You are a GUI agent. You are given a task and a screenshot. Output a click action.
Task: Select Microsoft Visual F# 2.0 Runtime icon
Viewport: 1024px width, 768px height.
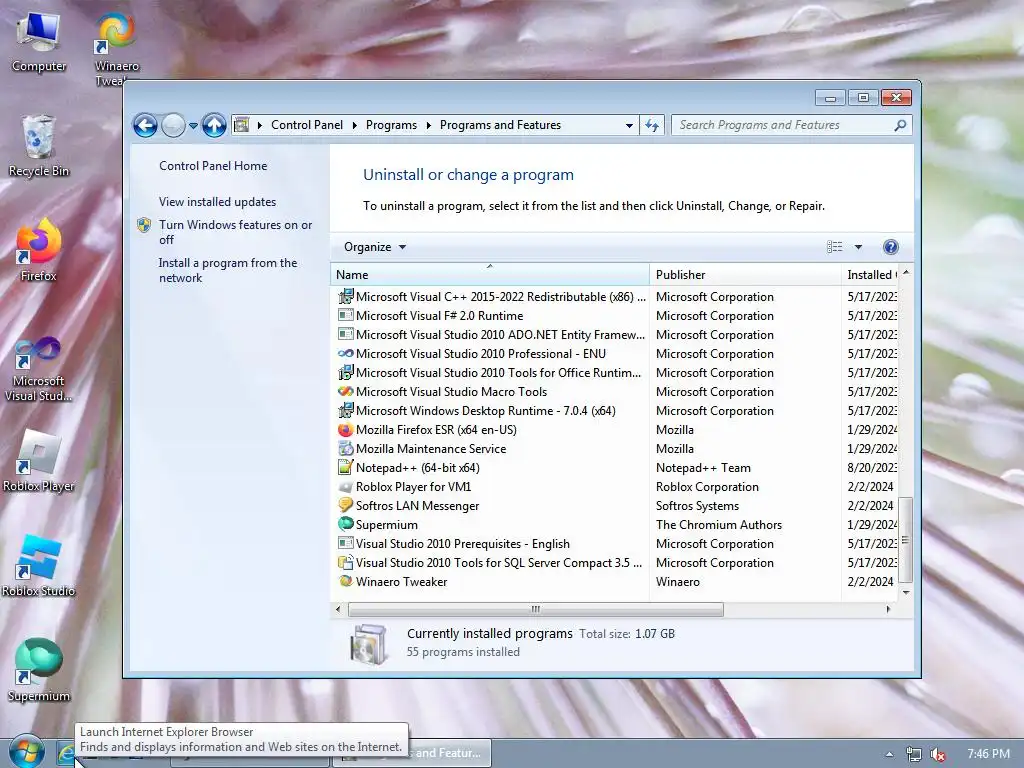345,315
